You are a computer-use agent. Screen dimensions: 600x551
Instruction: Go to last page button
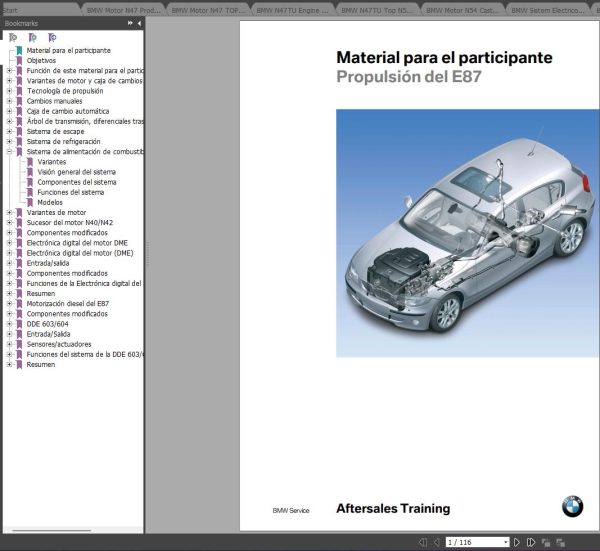531,542
